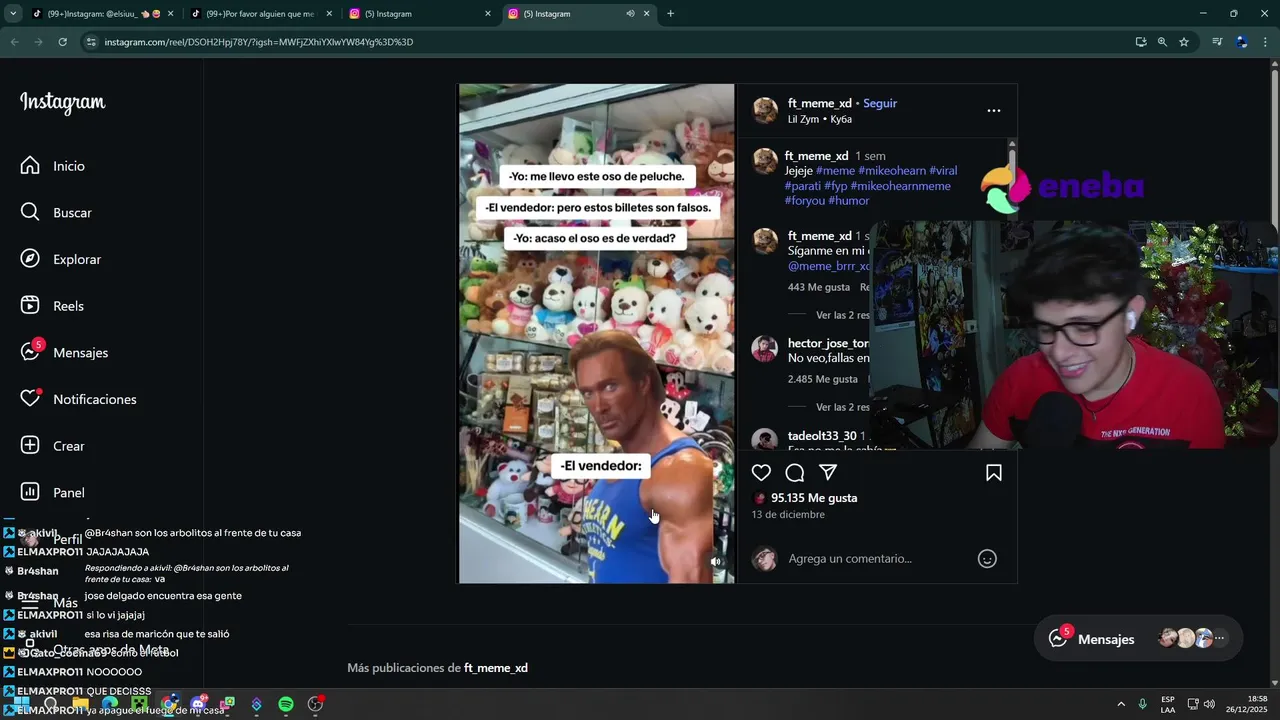Screen dimensions: 1280x720
Task: View site information icon in address bar
Action: (x=91, y=42)
